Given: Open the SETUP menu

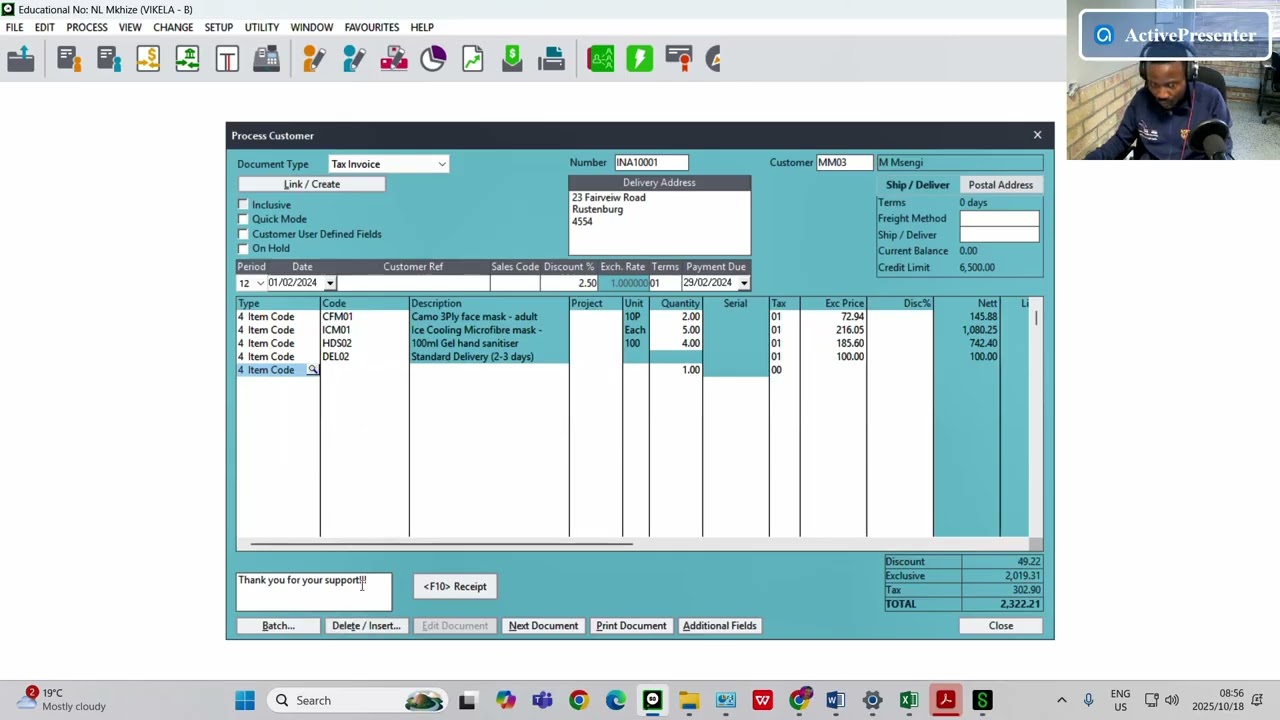Looking at the screenshot, I should pos(219,27).
